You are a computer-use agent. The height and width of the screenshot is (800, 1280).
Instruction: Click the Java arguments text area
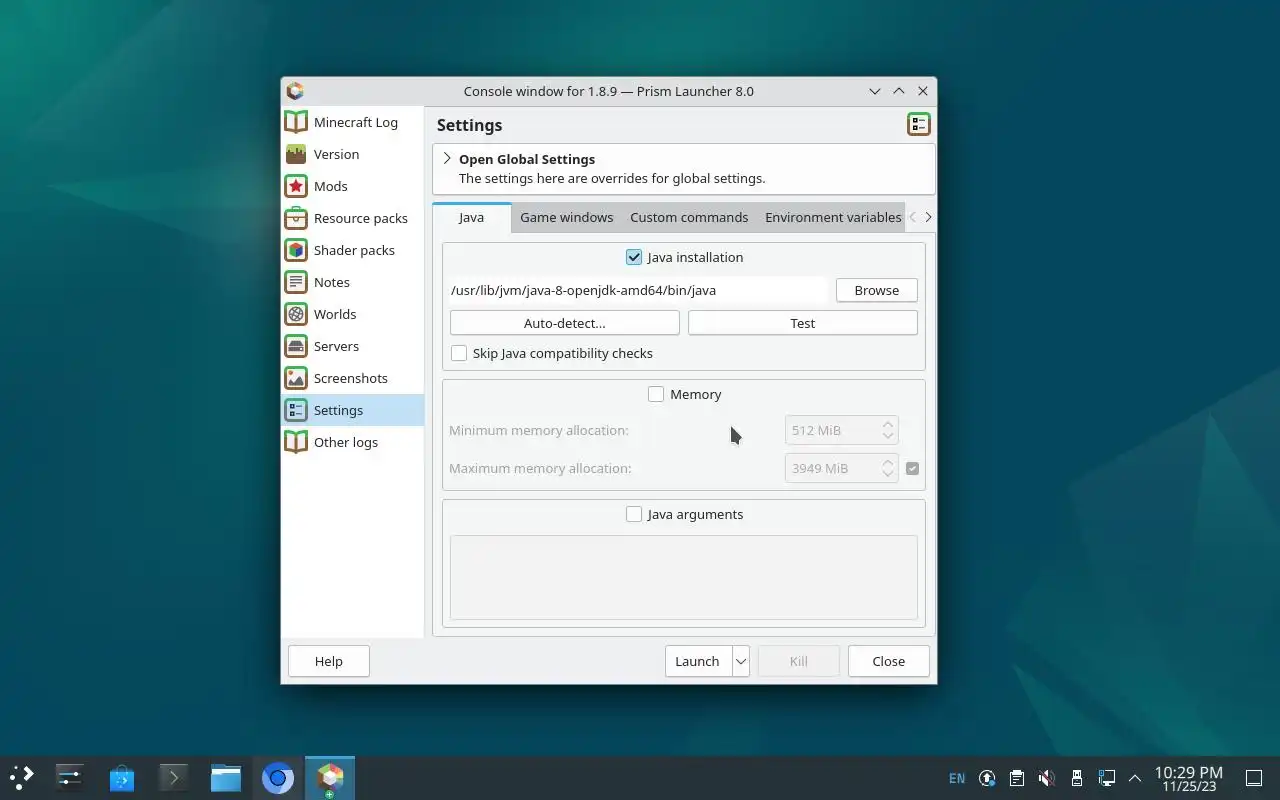pyautogui.click(x=684, y=577)
